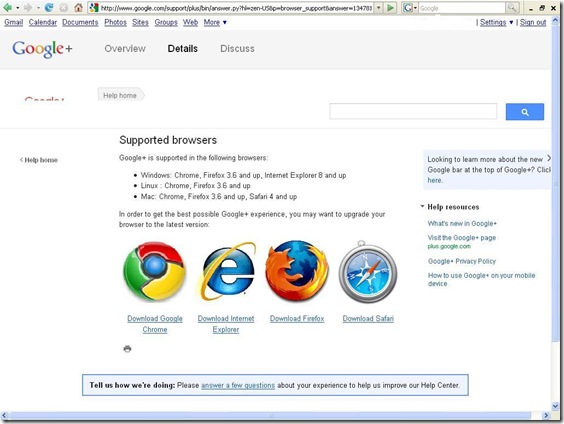The image size is (564, 424).
Task: Click the forward navigation arrow
Action: [x=28, y=7]
